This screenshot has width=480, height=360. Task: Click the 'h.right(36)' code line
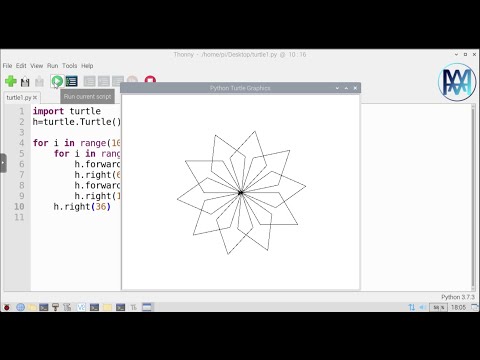82,207
